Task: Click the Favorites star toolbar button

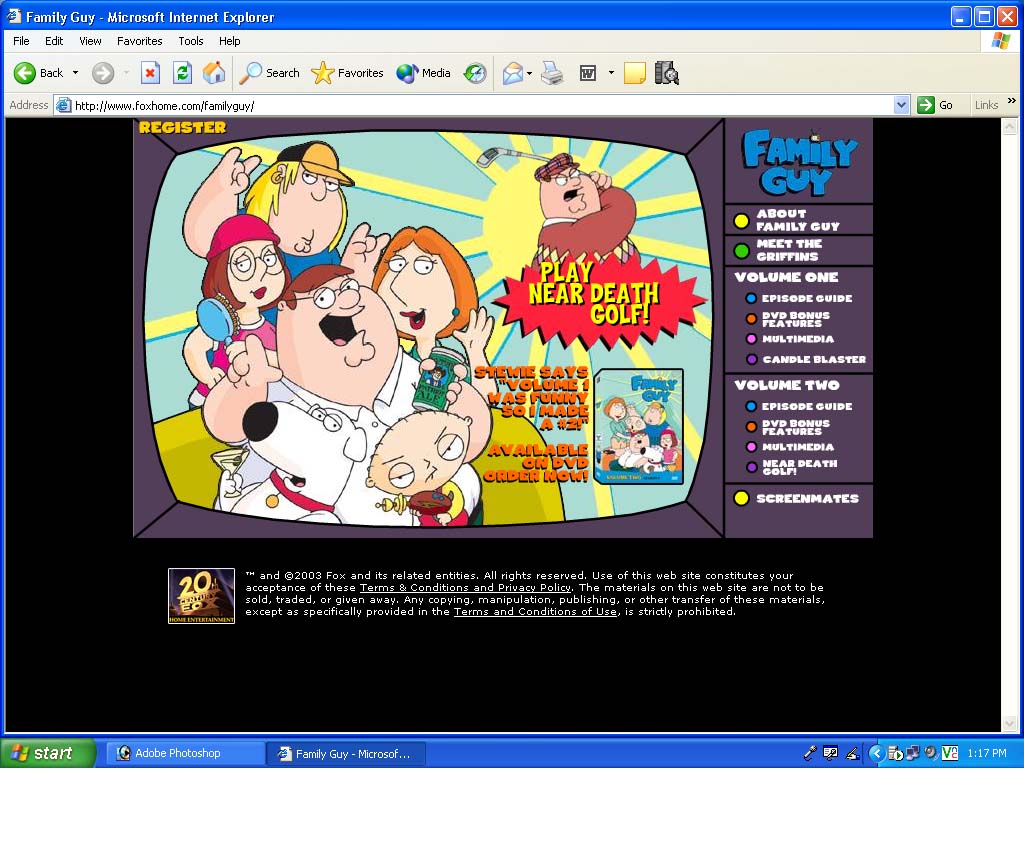Action: [348, 73]
